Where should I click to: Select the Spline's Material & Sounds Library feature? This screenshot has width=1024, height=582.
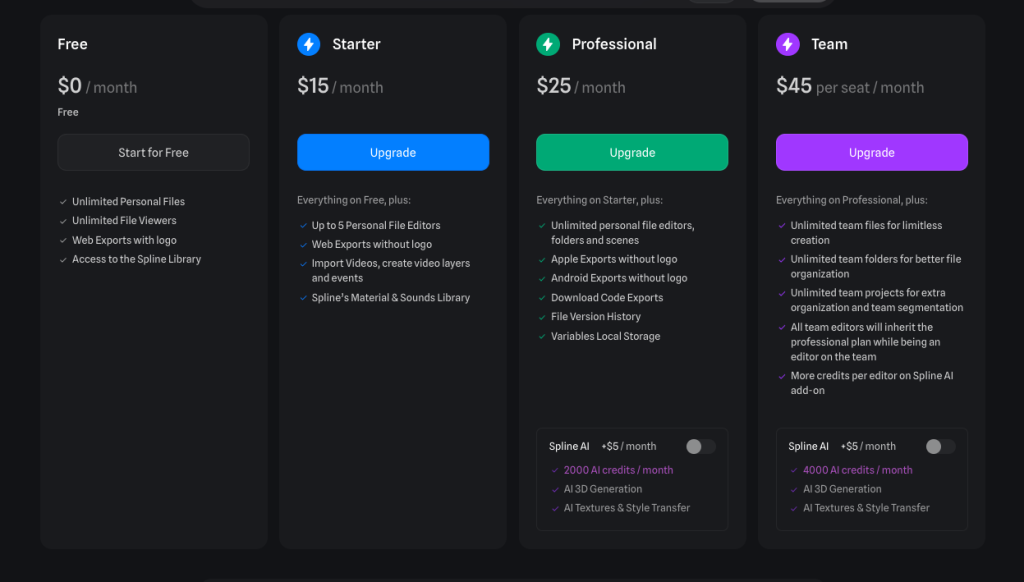point(390,298)
